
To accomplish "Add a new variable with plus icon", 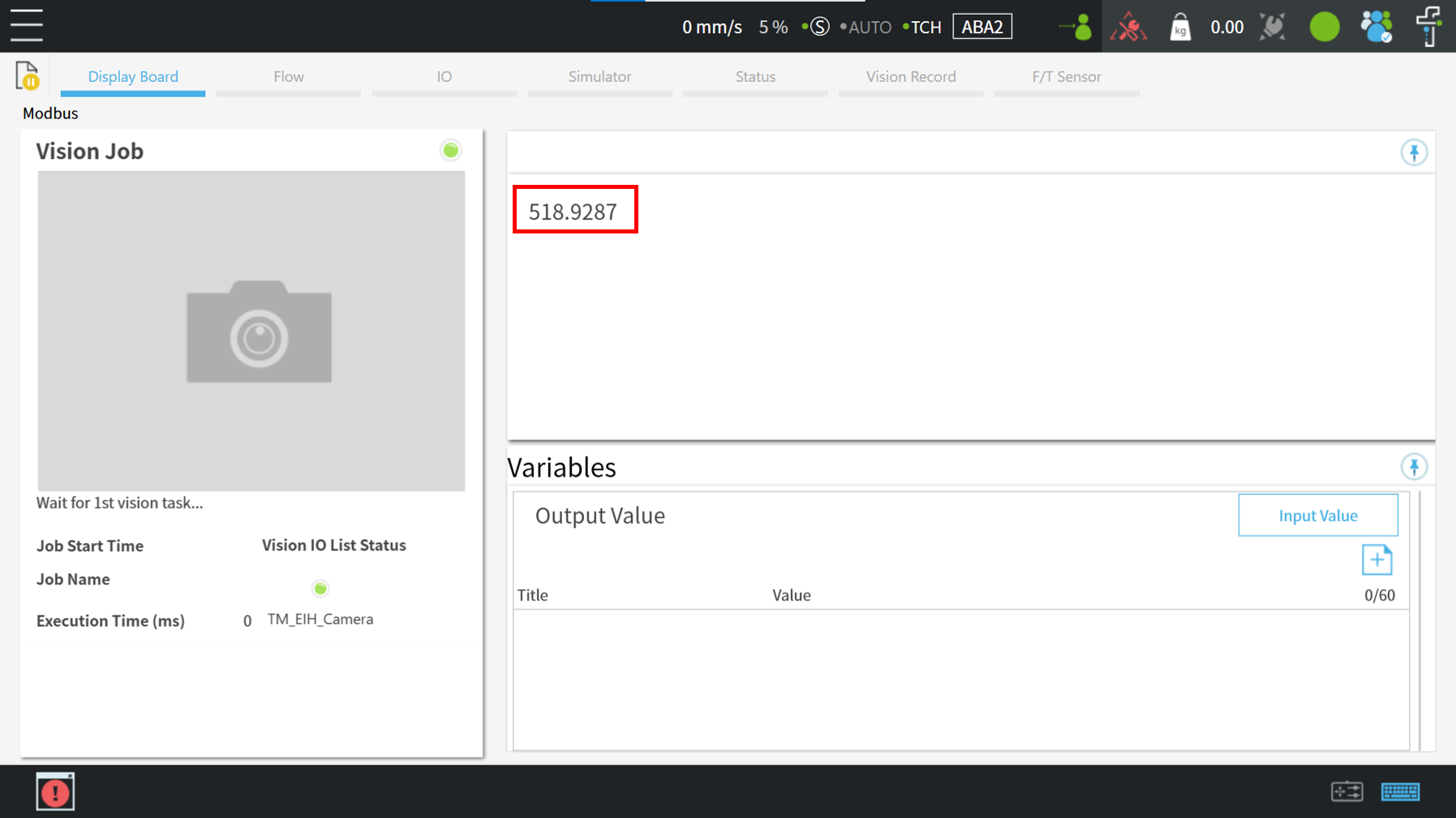I will click(x=1377, y=559).
